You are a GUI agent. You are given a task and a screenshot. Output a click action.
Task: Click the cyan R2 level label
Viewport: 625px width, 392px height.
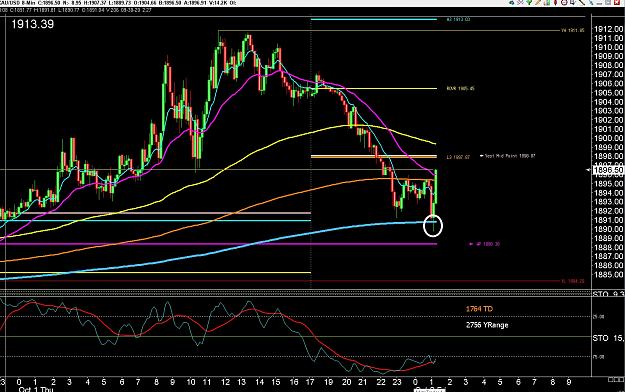click(x=458, y=19)
